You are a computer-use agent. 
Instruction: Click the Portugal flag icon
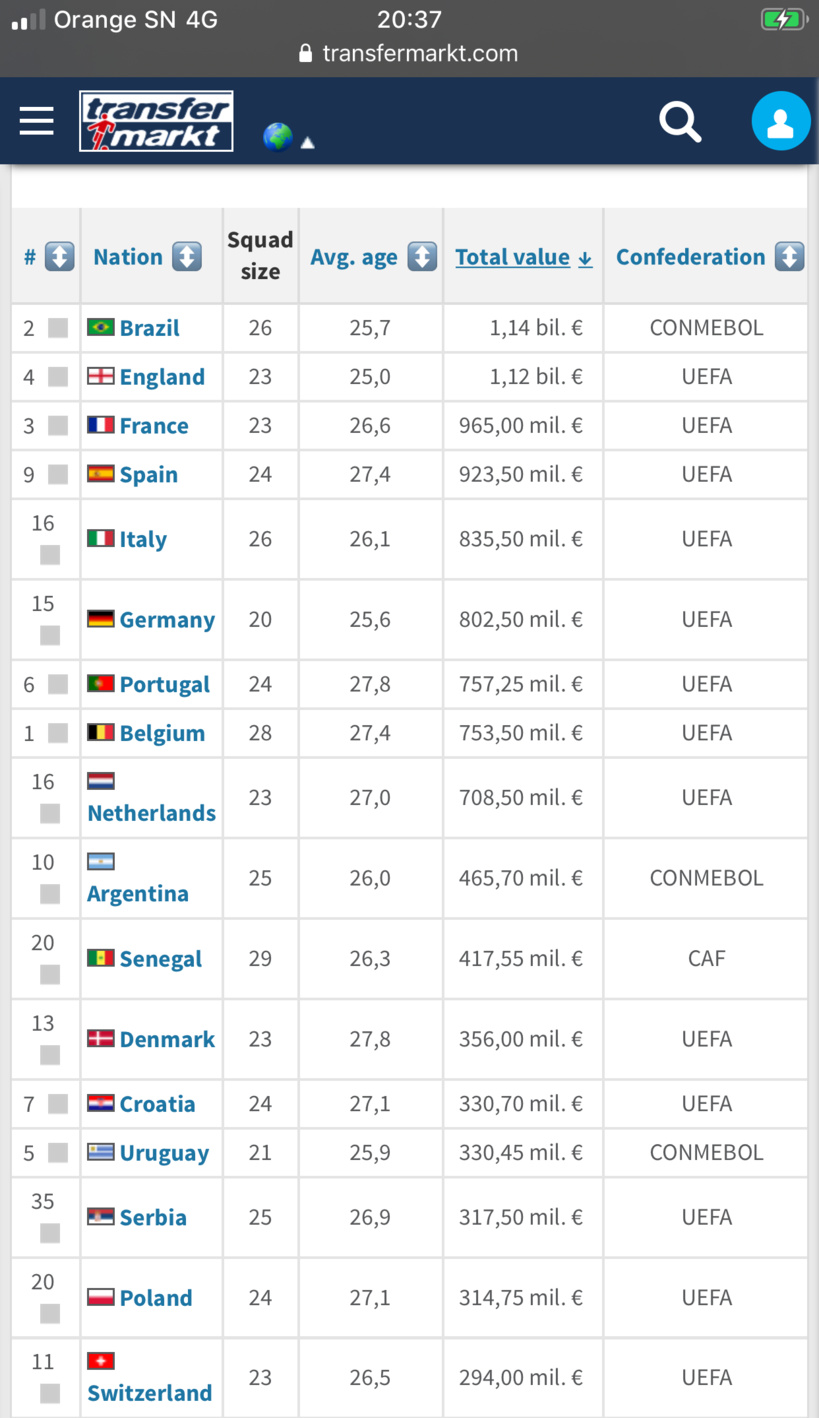100,684
